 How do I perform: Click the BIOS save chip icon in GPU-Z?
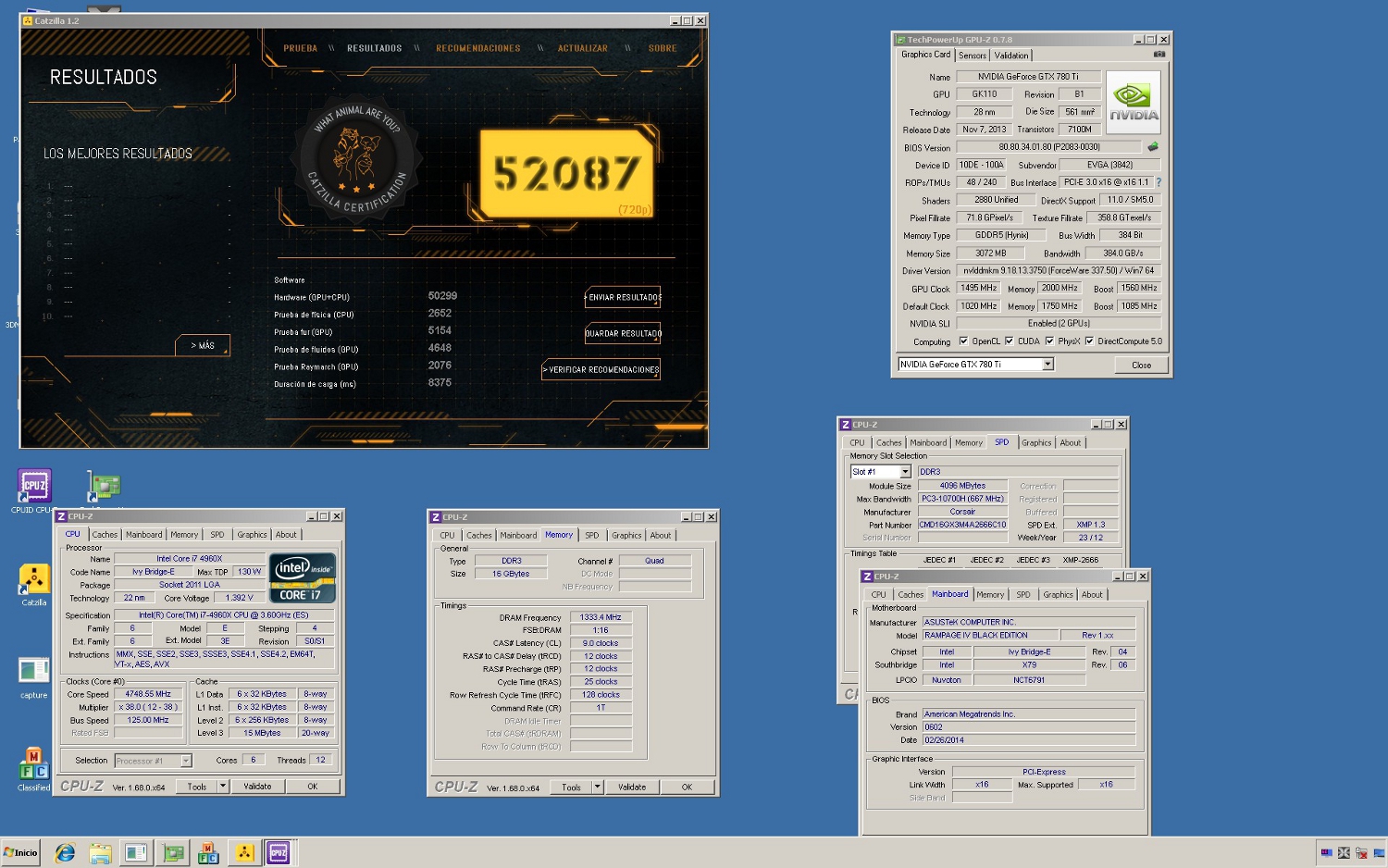click(x=1153, y=147)
